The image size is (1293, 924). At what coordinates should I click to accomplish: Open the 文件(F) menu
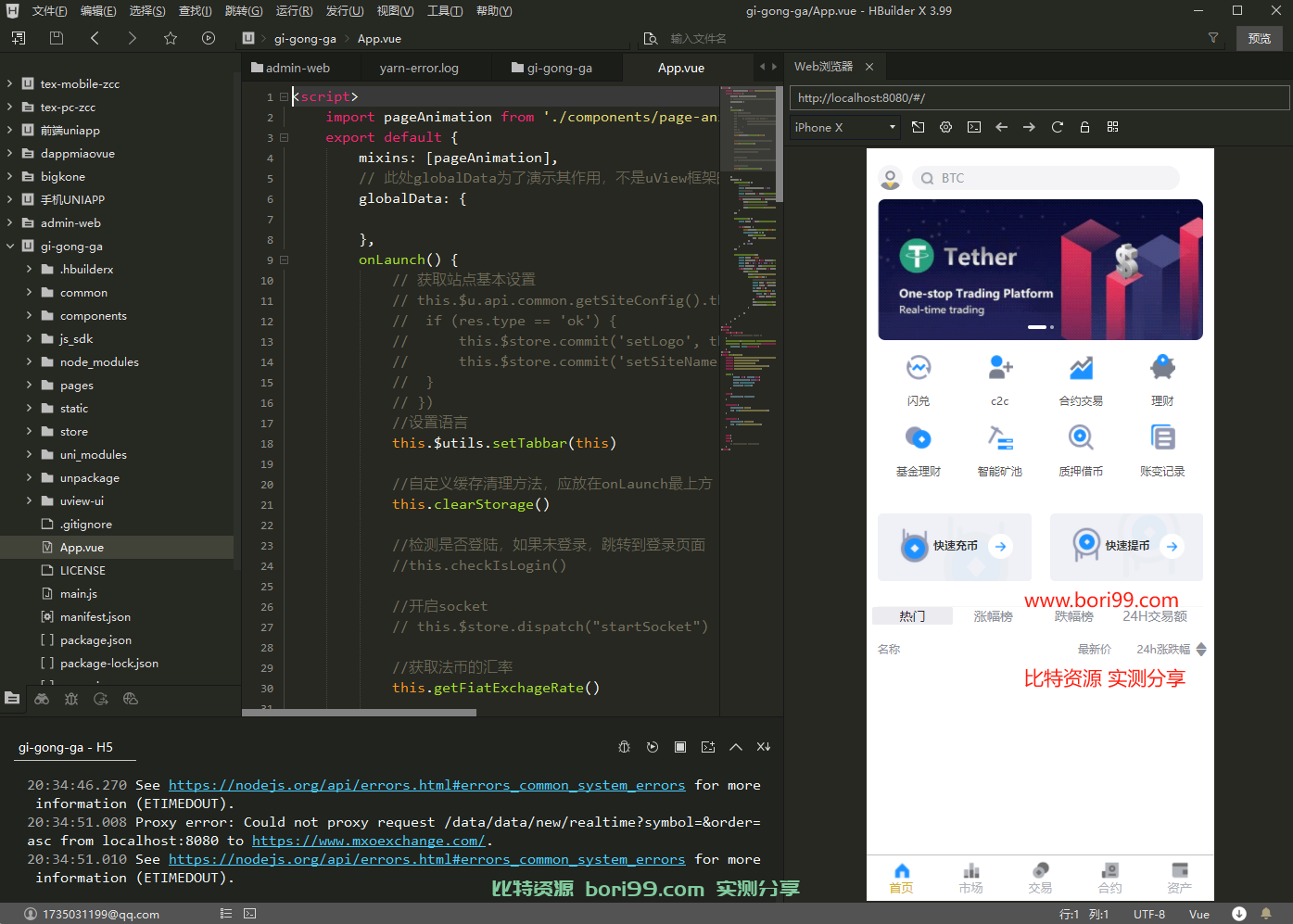49,11
